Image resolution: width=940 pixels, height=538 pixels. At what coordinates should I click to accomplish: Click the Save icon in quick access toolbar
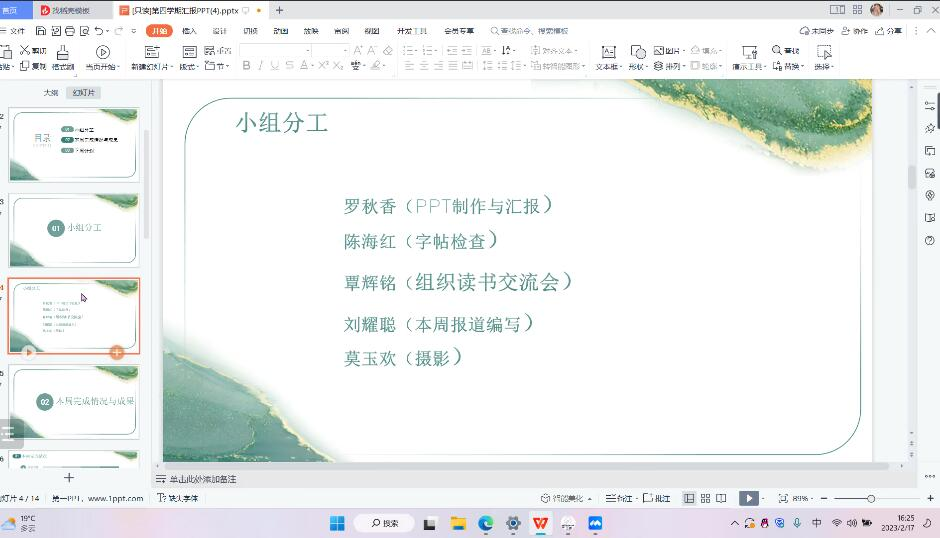point(41,31)
